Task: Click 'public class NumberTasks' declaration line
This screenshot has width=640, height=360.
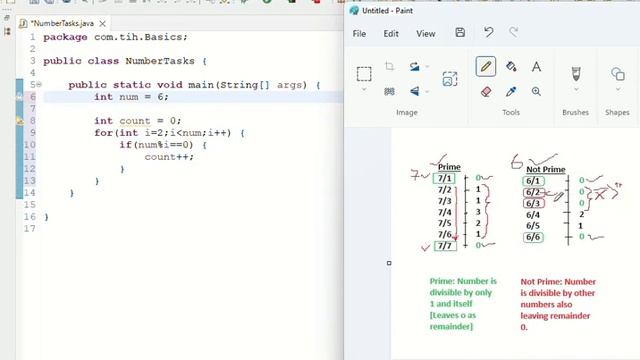Action: [125, 61]
